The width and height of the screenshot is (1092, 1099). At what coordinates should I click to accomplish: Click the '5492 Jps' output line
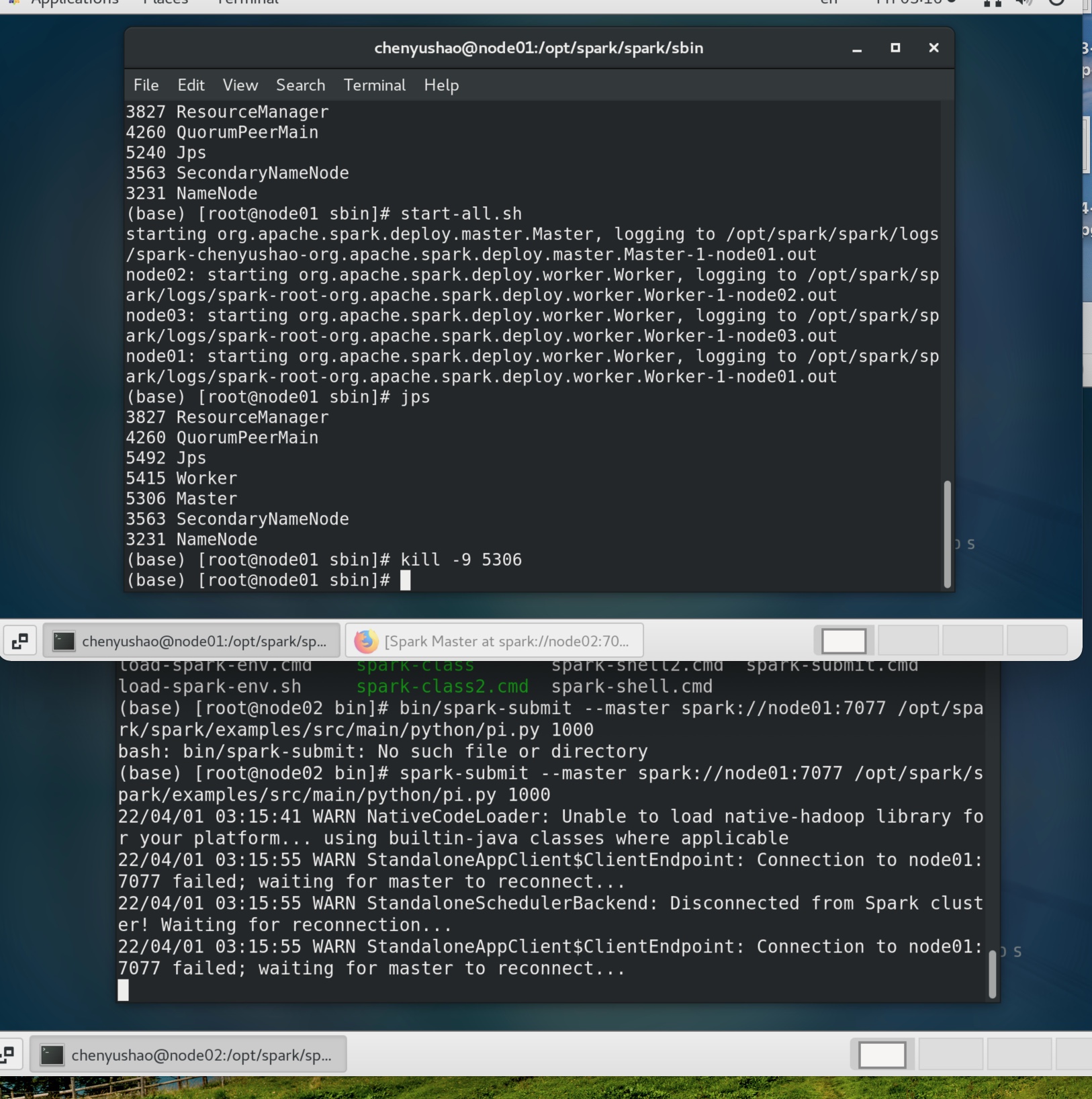coord(166,458)
